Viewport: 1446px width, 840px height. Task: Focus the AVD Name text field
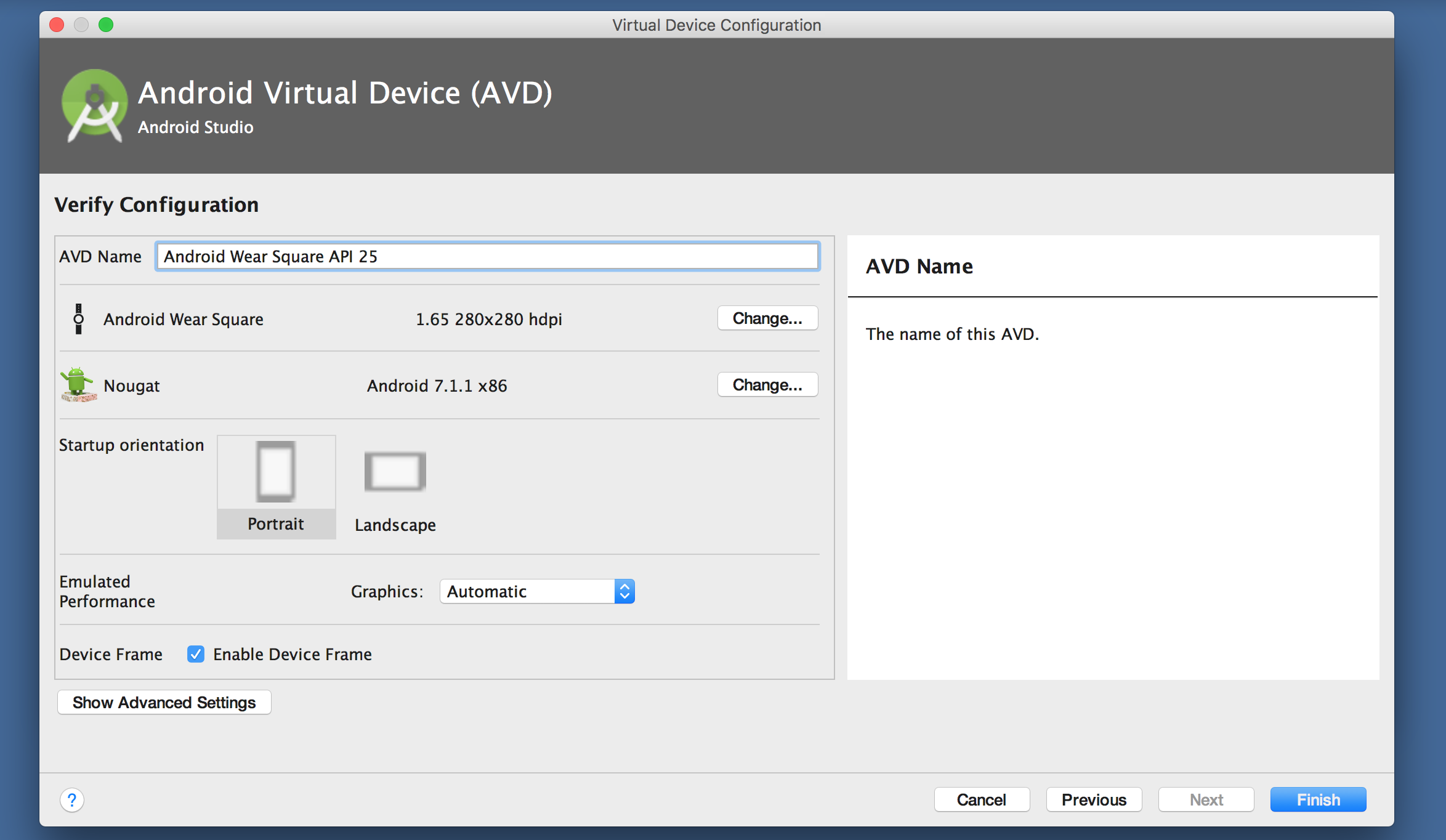487,256
